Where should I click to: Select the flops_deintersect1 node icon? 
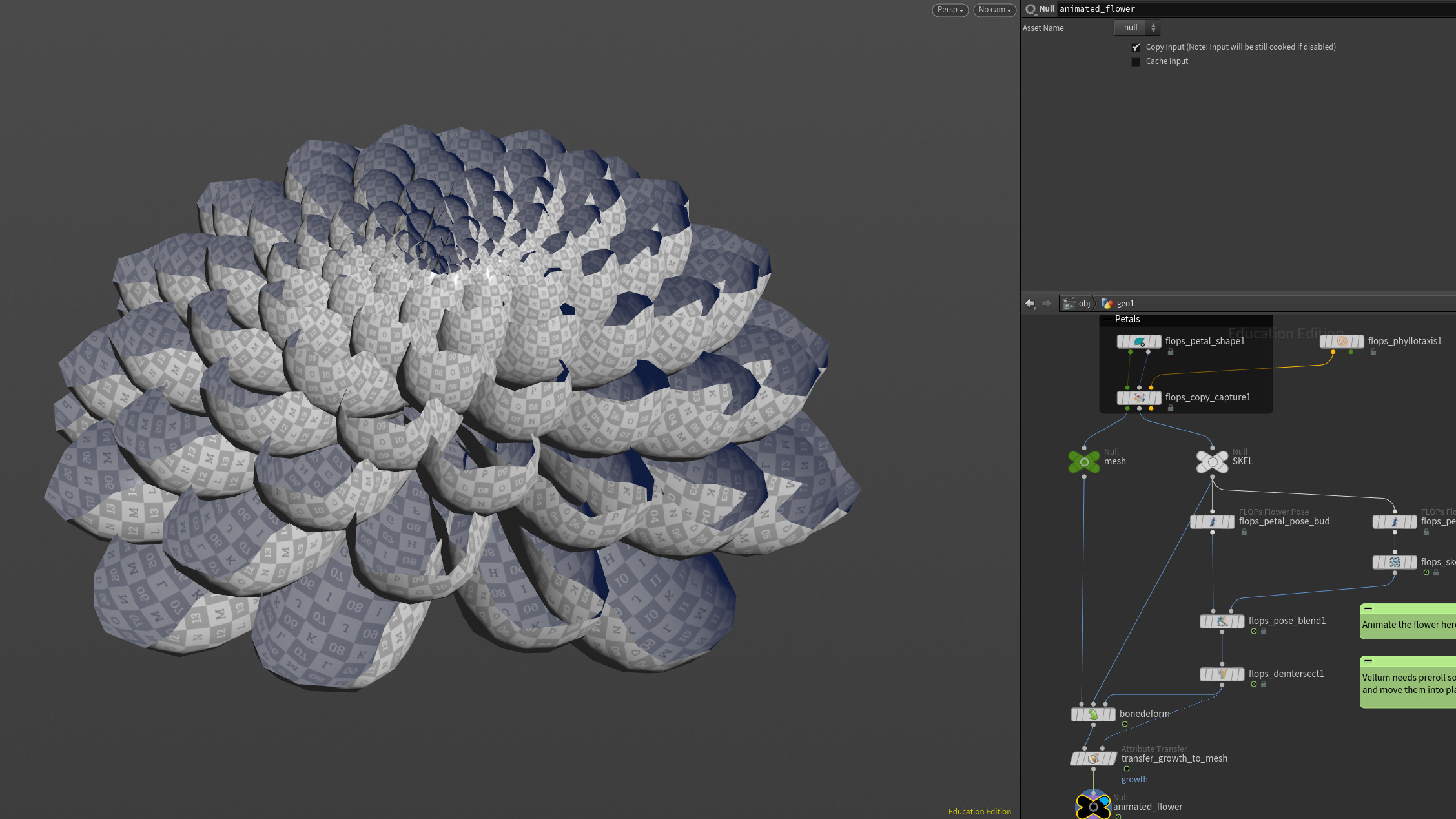1222,674
